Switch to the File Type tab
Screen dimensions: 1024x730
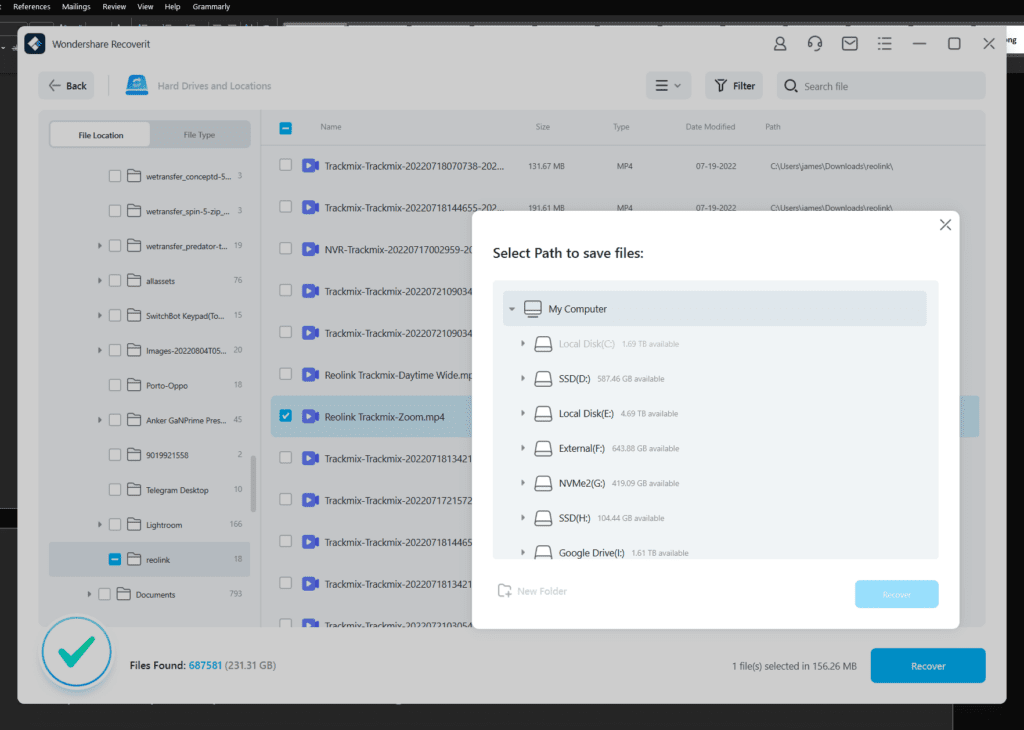click(x=199, y=135)
